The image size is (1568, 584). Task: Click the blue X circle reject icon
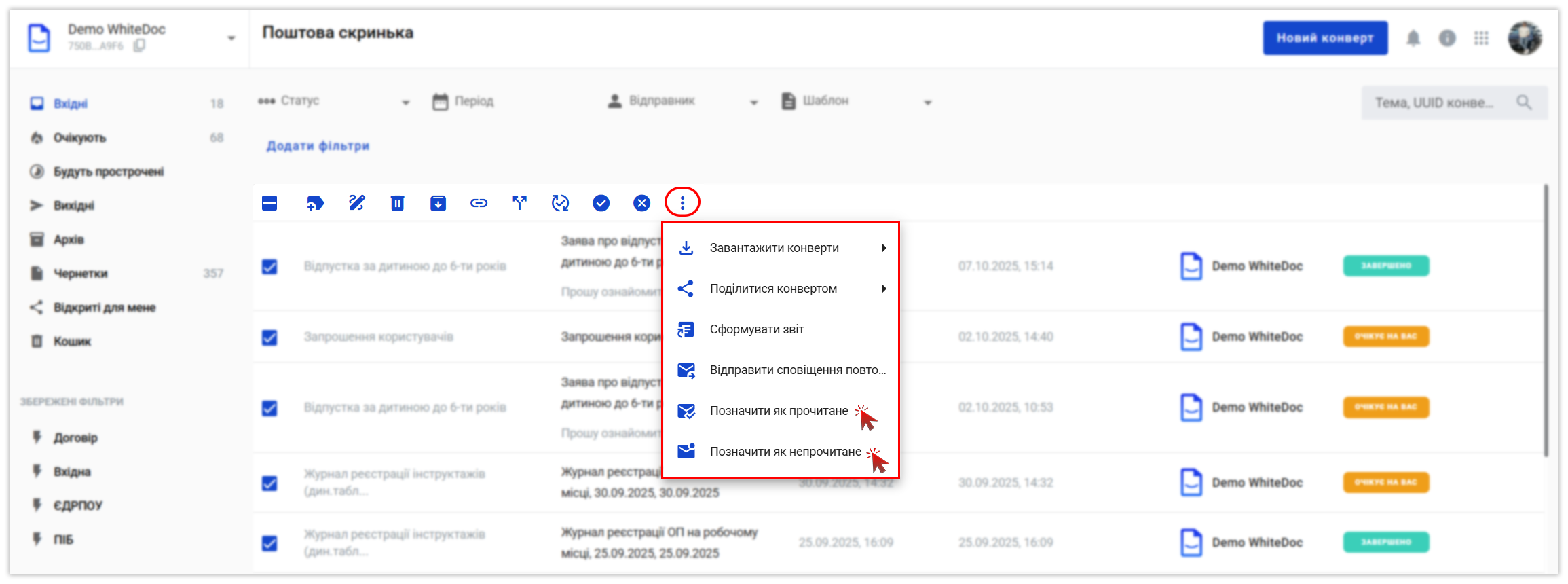click(641, 203)
